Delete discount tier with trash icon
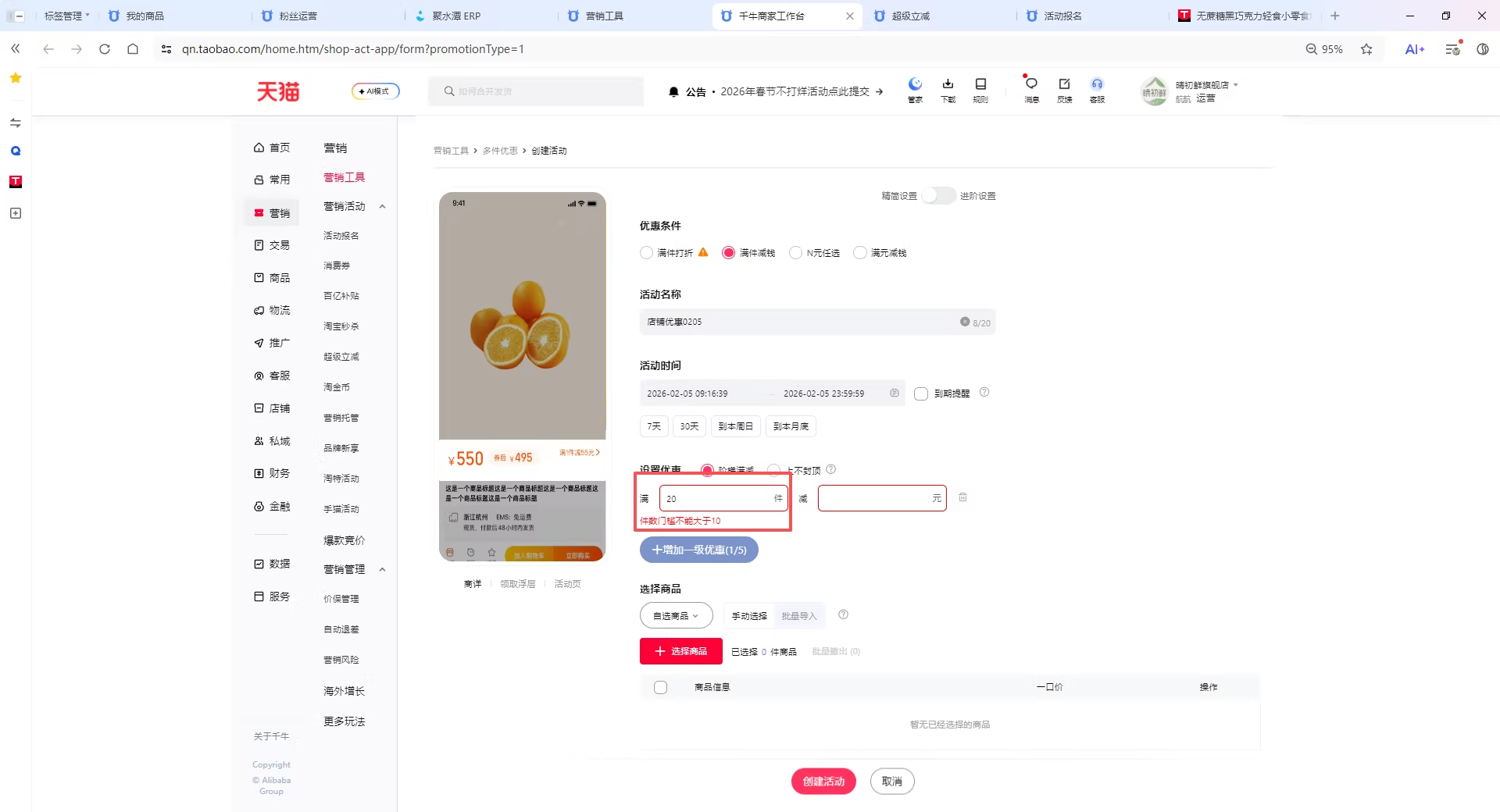Image resolution: width=1500 pixels, height=812 pixels. point(962,497)
